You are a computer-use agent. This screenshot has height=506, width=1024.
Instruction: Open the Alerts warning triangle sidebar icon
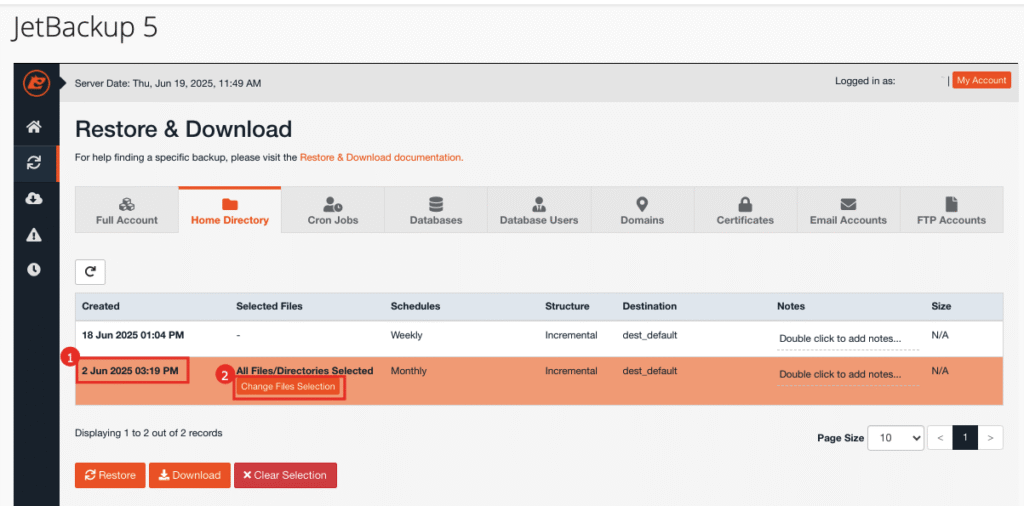(x=34, y=235)
